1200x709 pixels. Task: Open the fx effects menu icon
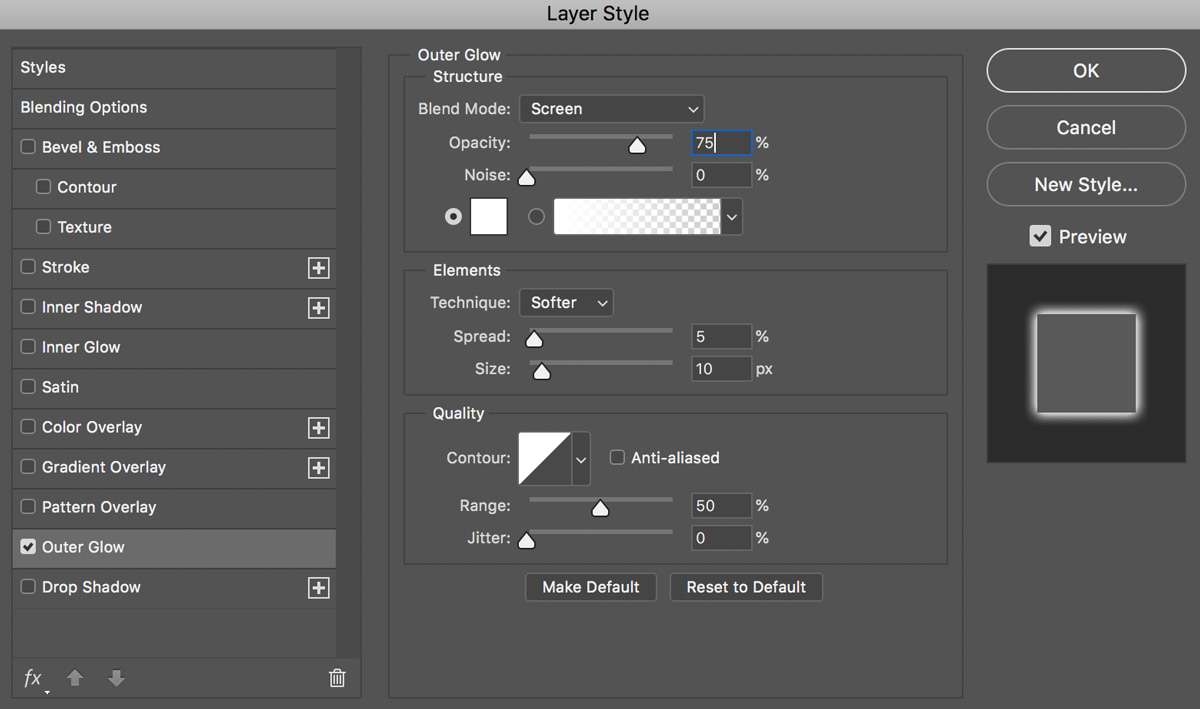[33, 678]
